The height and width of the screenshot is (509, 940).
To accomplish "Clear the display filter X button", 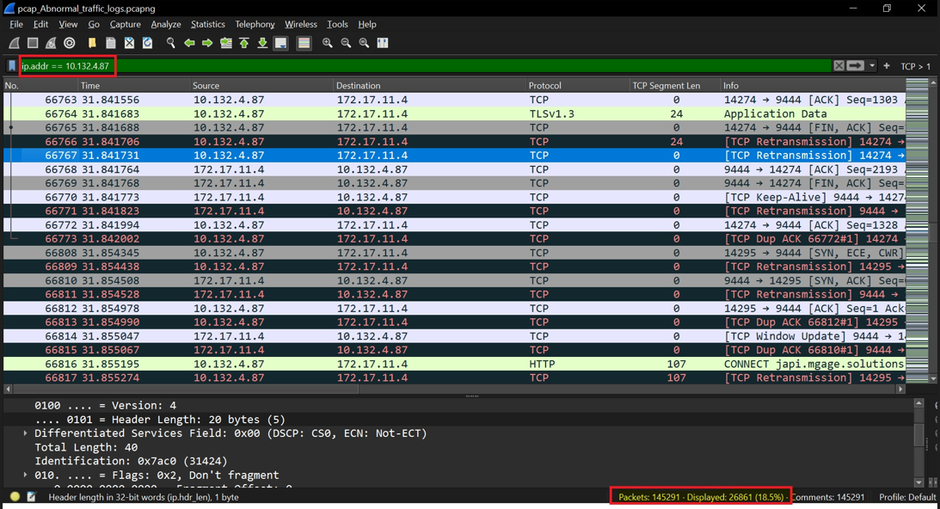I will [x=839, y=66].
